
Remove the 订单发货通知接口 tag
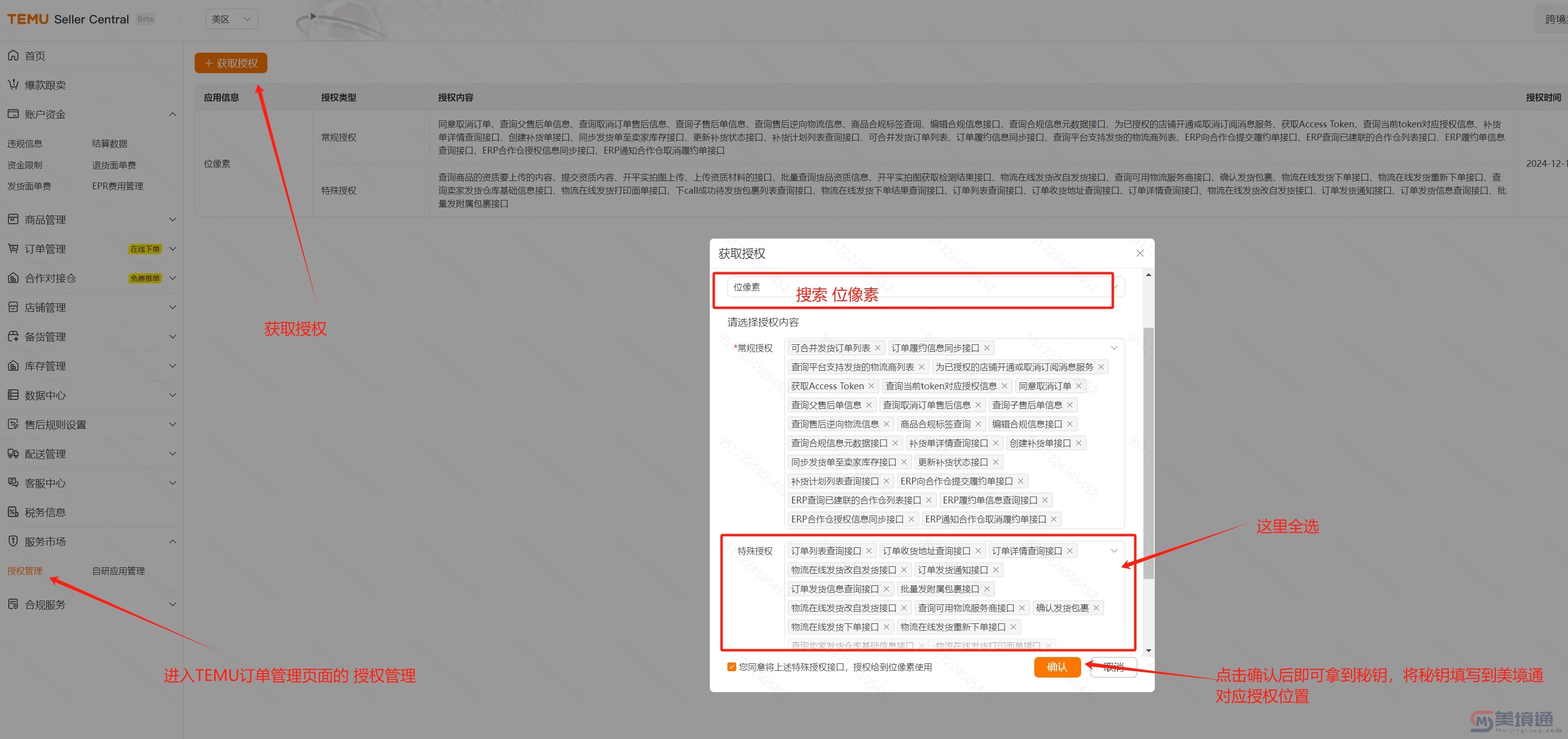(995, 570)
